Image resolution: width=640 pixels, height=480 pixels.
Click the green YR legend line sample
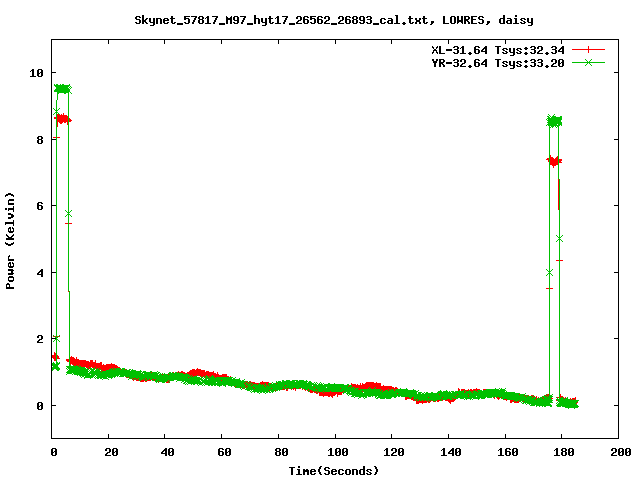[588, 62]
